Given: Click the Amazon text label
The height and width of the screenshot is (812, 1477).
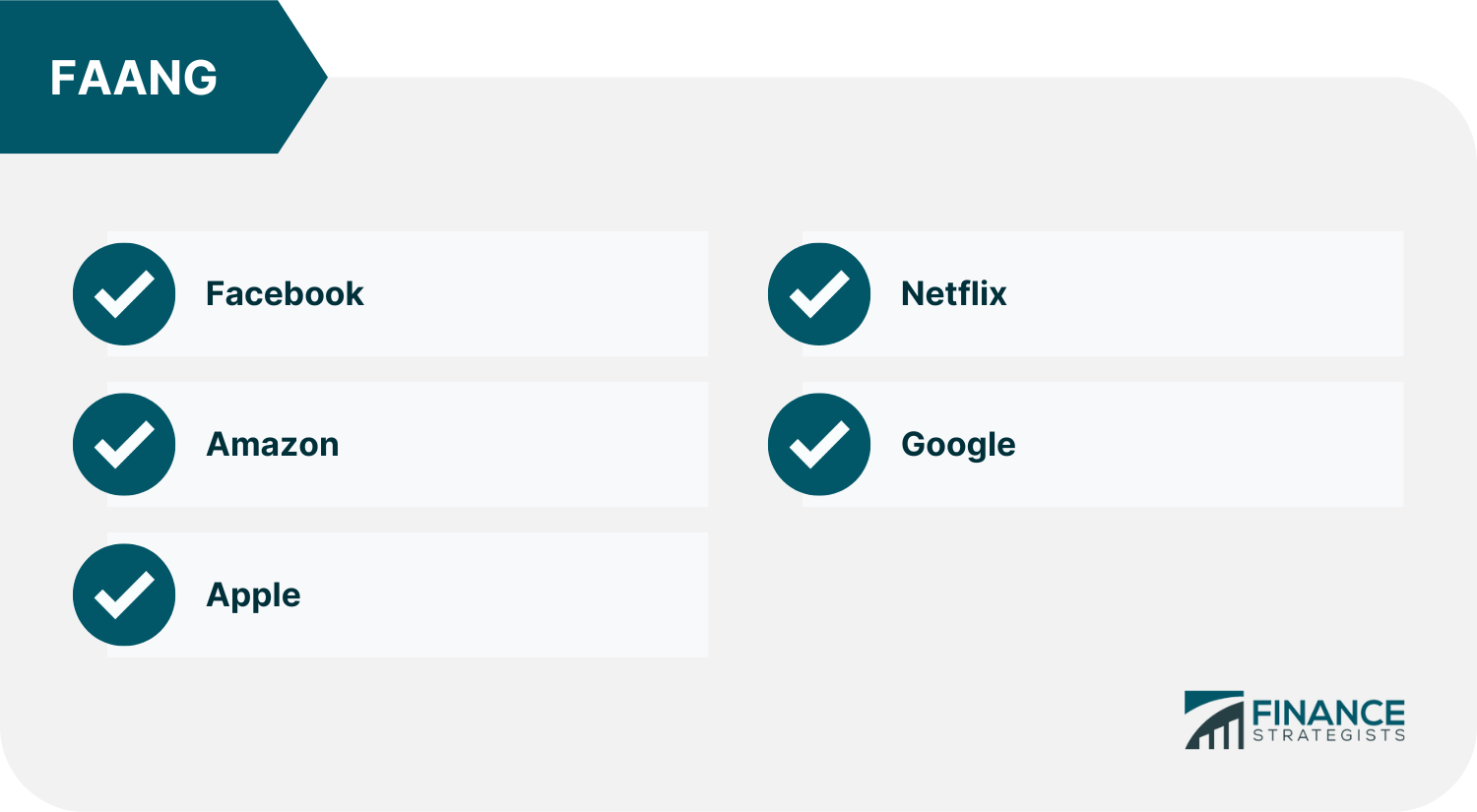Looking at the screenshot, I should 273,444.
